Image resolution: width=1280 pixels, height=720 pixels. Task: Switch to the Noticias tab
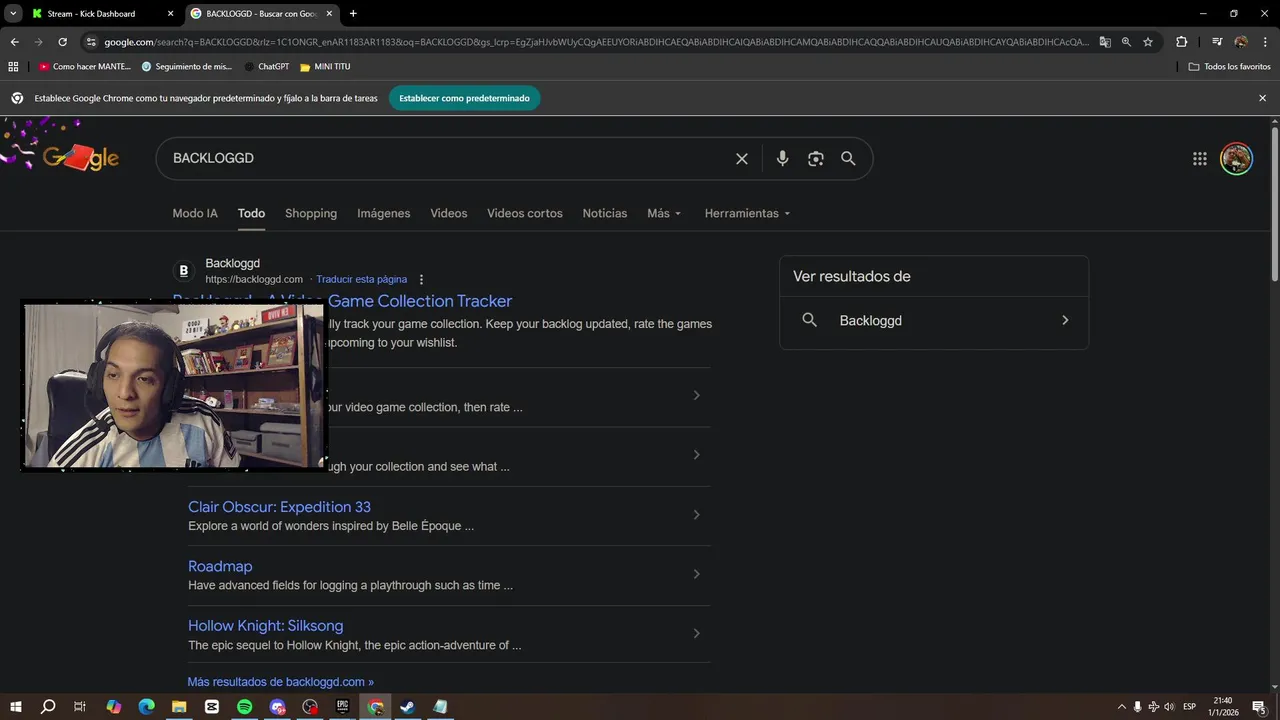(x=605, y=213)
